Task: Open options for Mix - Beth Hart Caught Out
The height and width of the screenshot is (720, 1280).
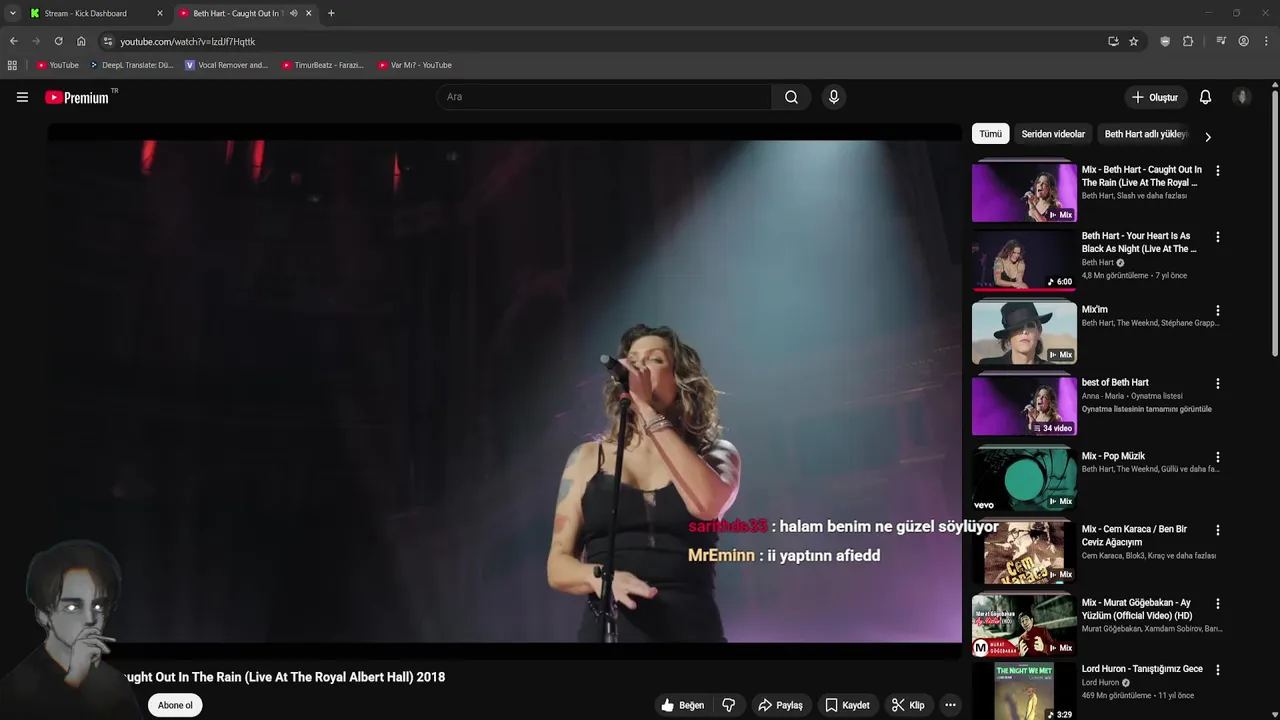Action: pos(1217,171)
